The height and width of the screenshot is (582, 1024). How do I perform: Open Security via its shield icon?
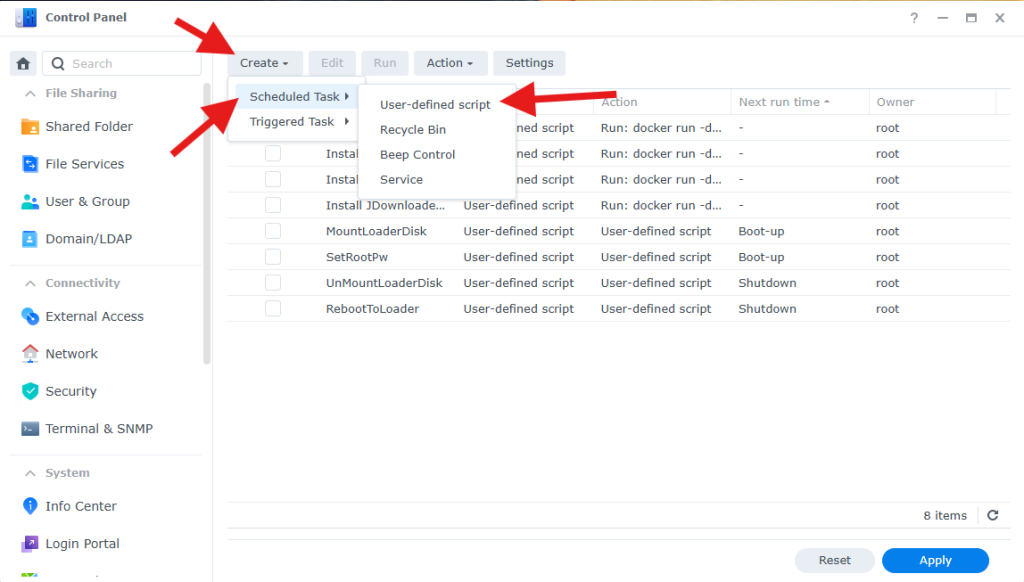point(30,391)
